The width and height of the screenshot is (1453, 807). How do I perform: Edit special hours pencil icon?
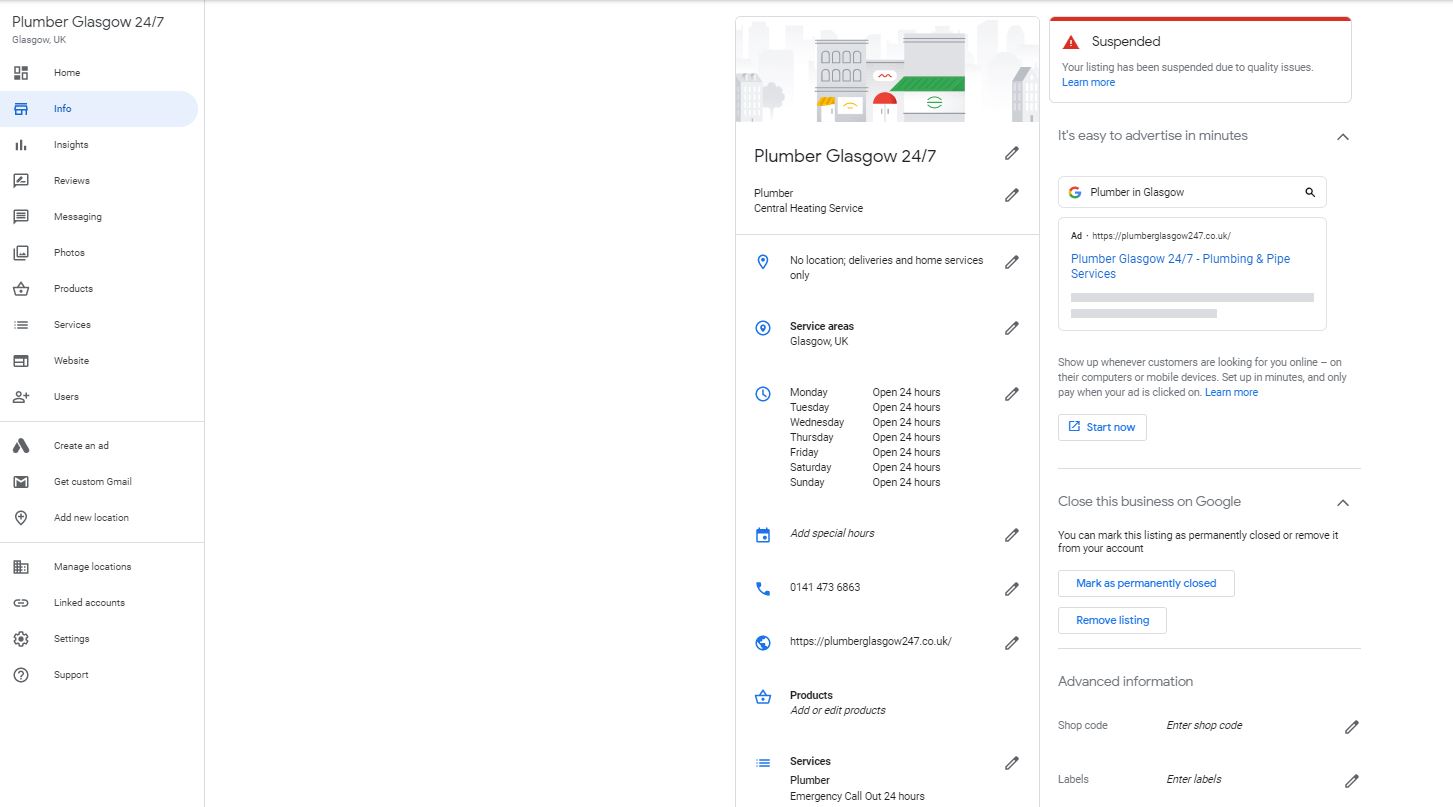(1012, 535)
